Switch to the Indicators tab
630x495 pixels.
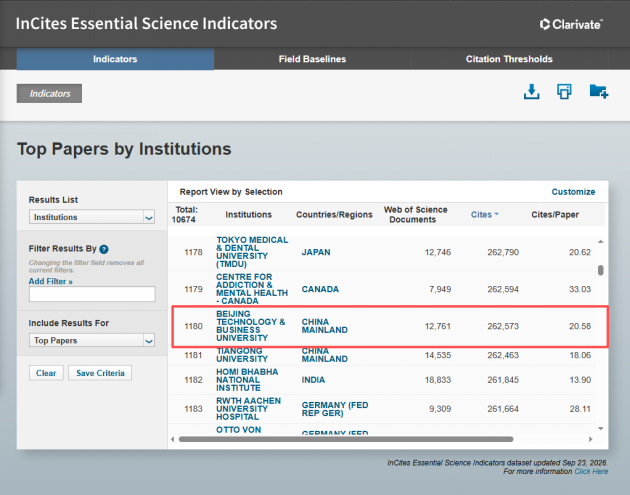tap(115, 59)
